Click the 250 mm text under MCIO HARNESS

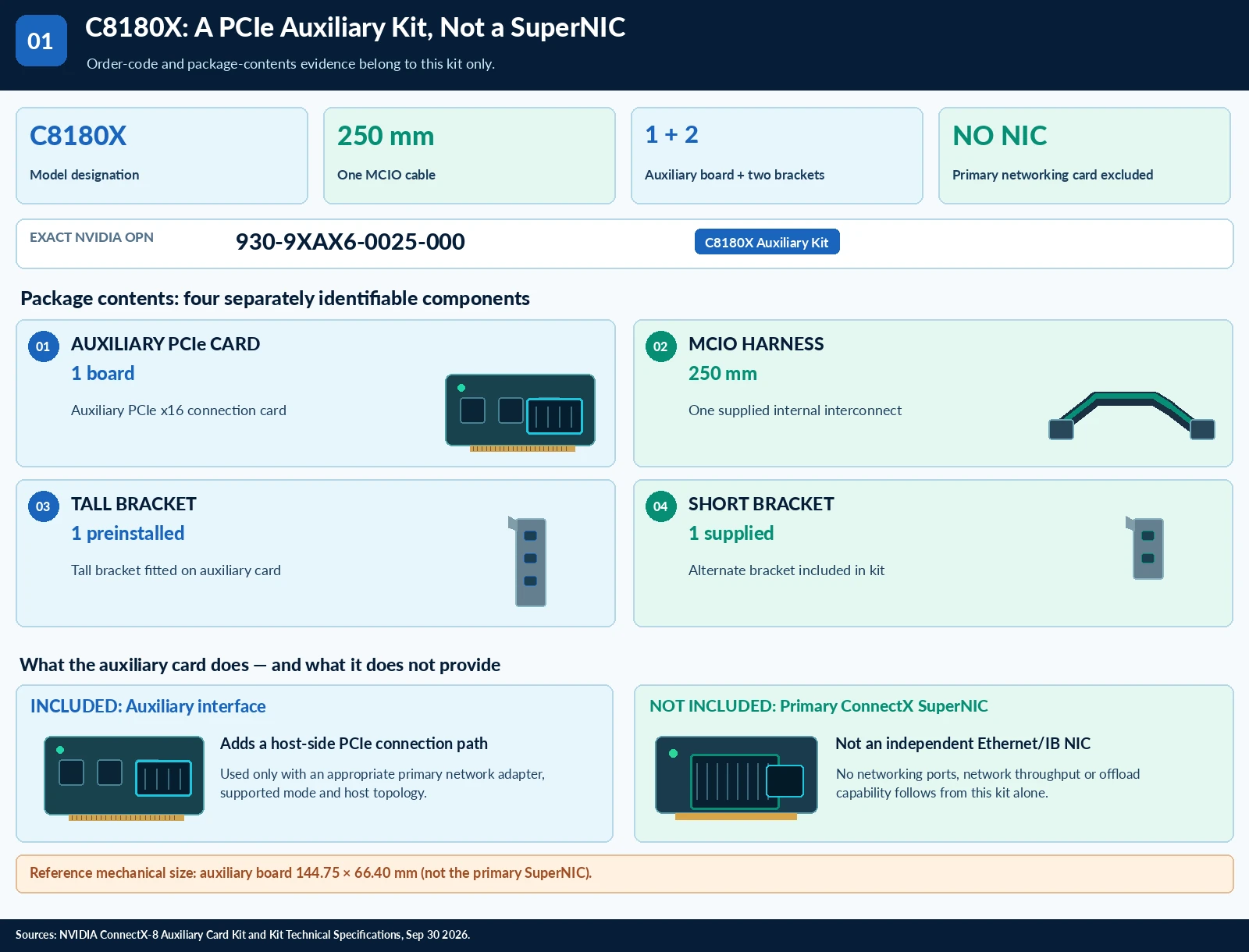(723, 374)
